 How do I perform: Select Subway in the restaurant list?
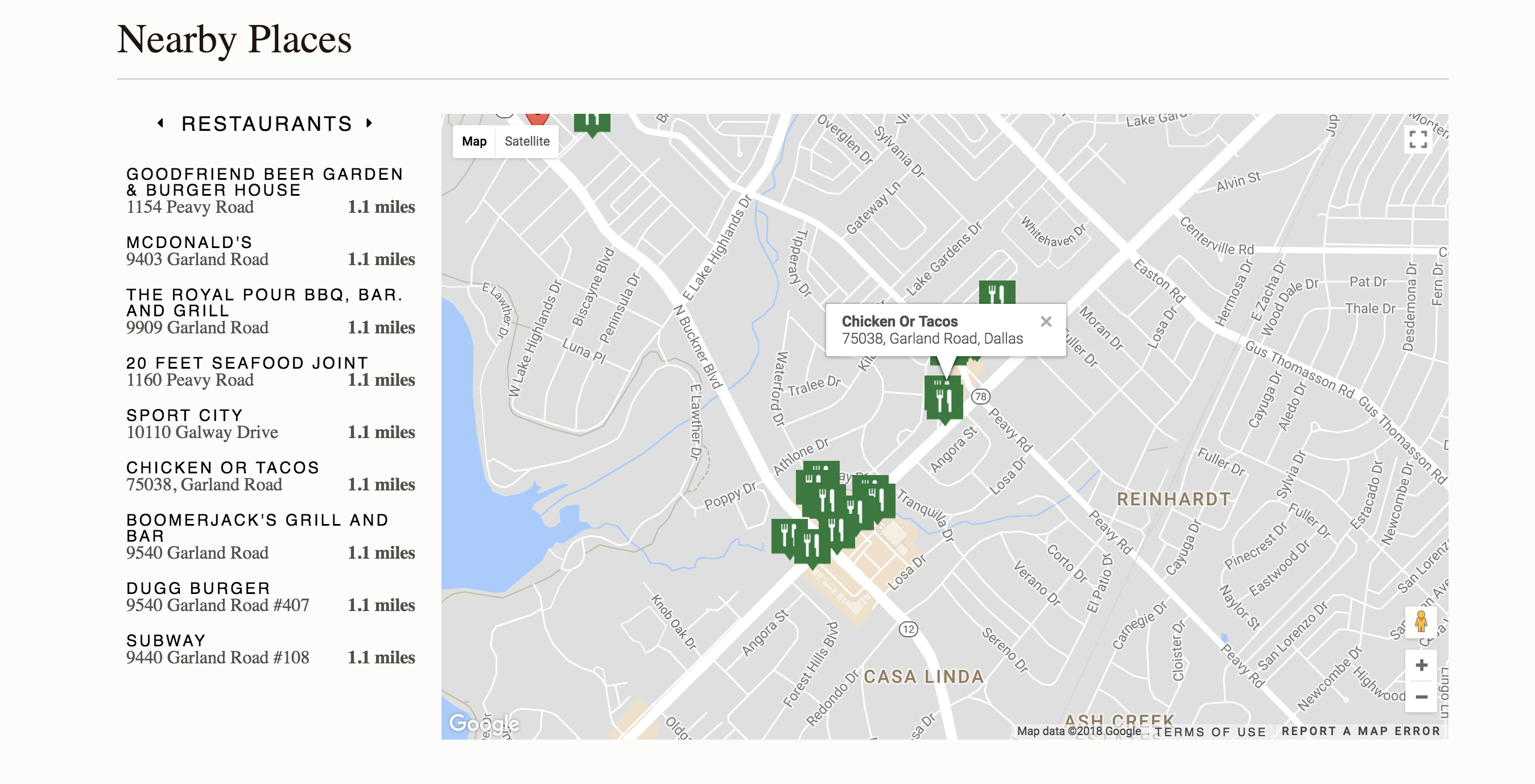(166, 641)
